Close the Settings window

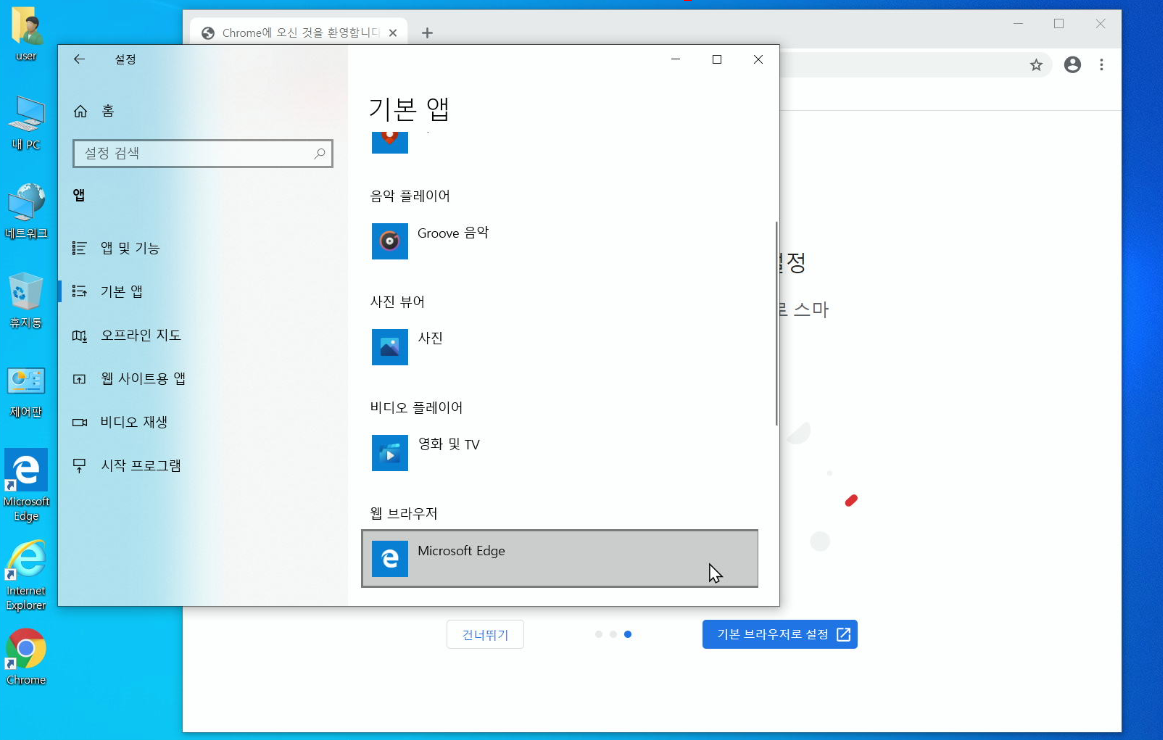pos(758,59)
